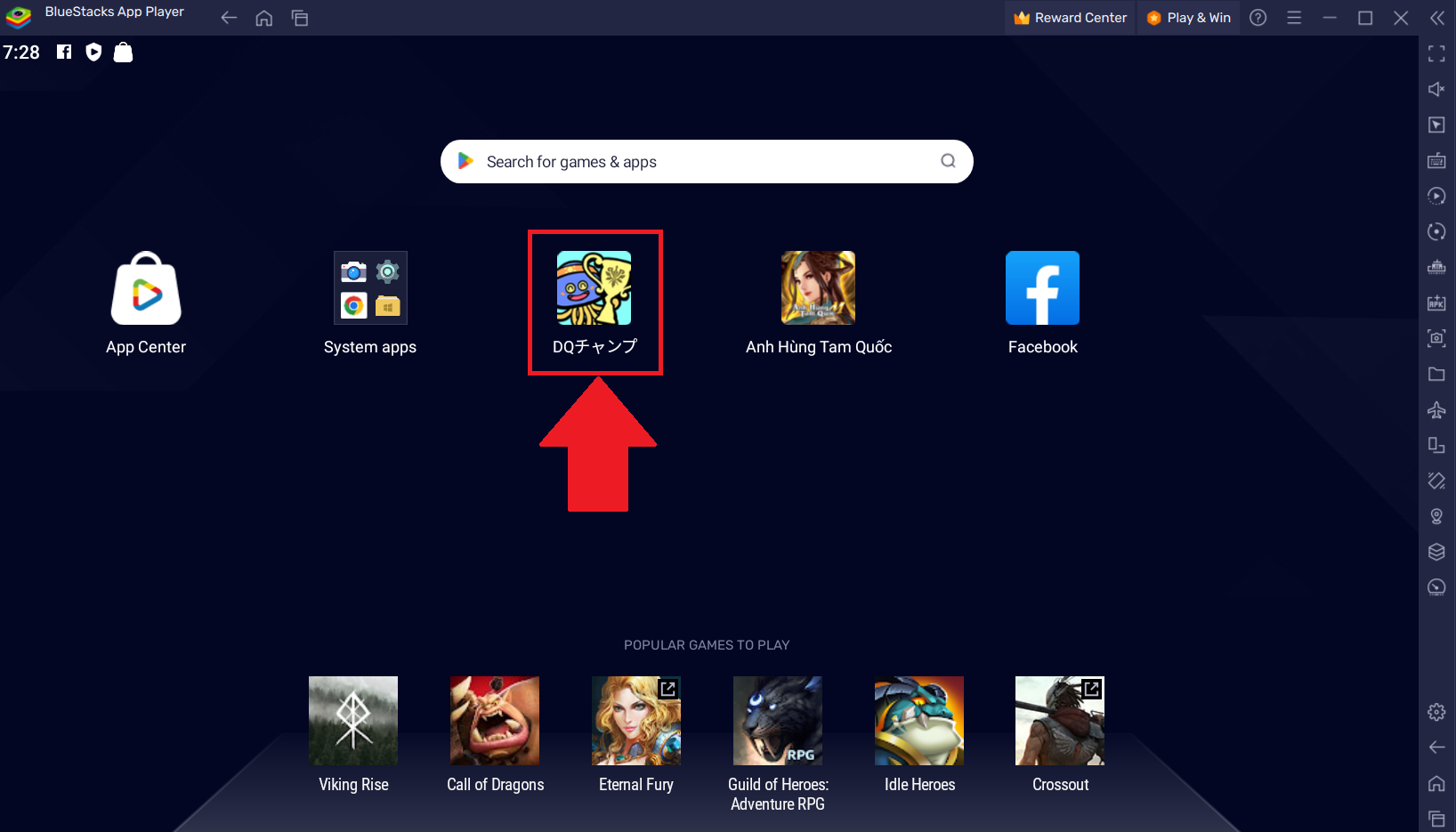
Task: Open the help question-mark icon
Action: pyautogui.click(x=1258, y=18)
